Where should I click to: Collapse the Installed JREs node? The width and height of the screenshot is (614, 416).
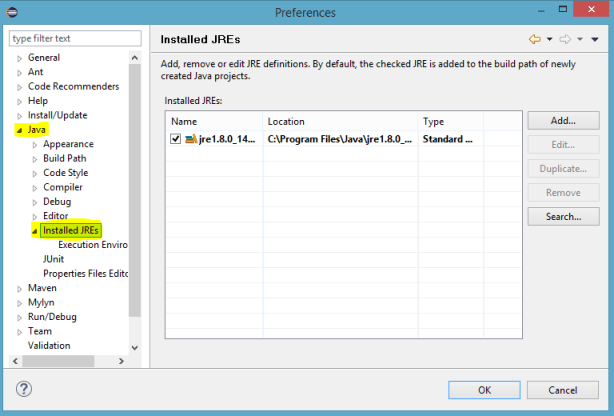[35, 231]
